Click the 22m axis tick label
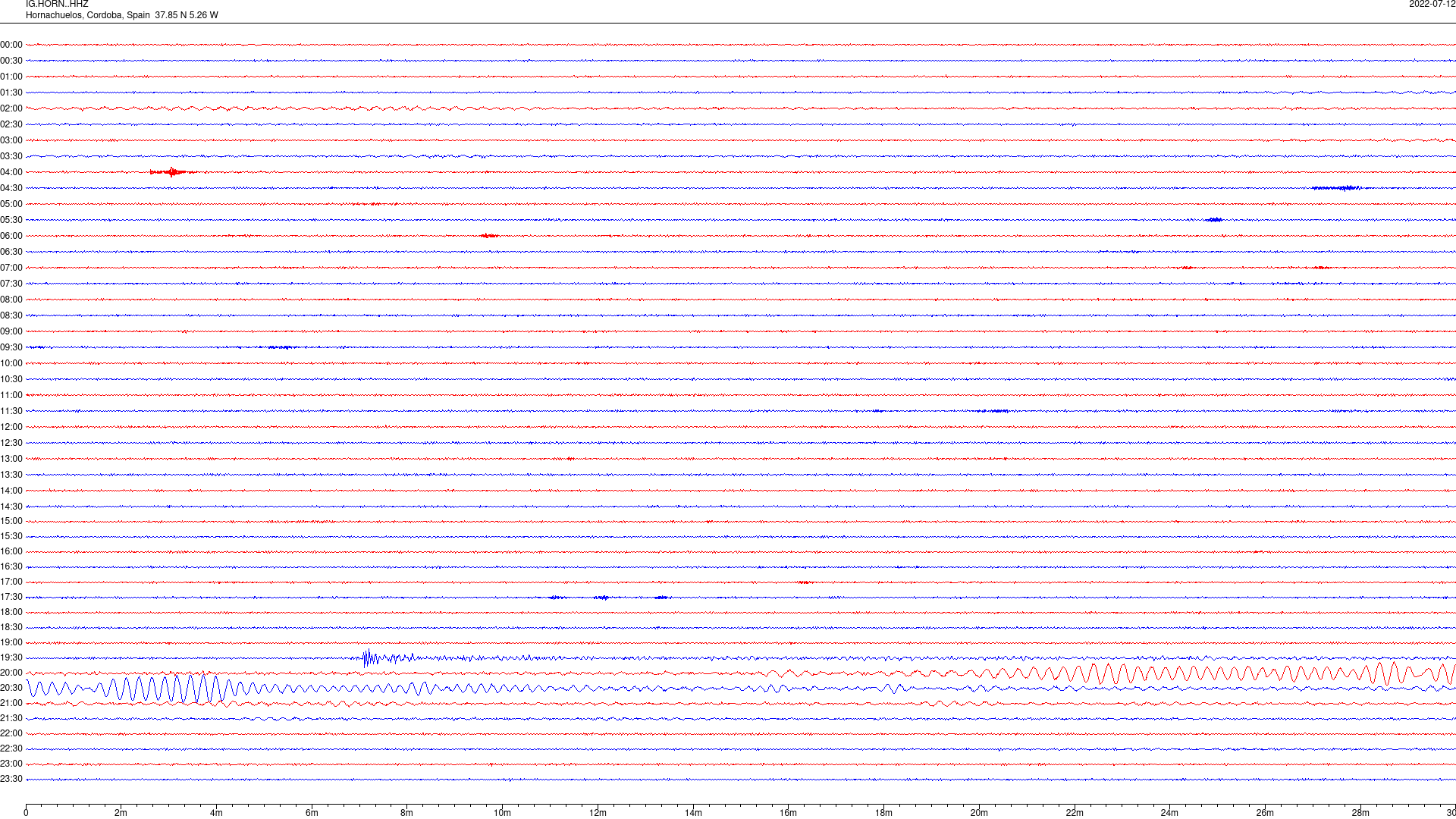 coord(1075,813)
